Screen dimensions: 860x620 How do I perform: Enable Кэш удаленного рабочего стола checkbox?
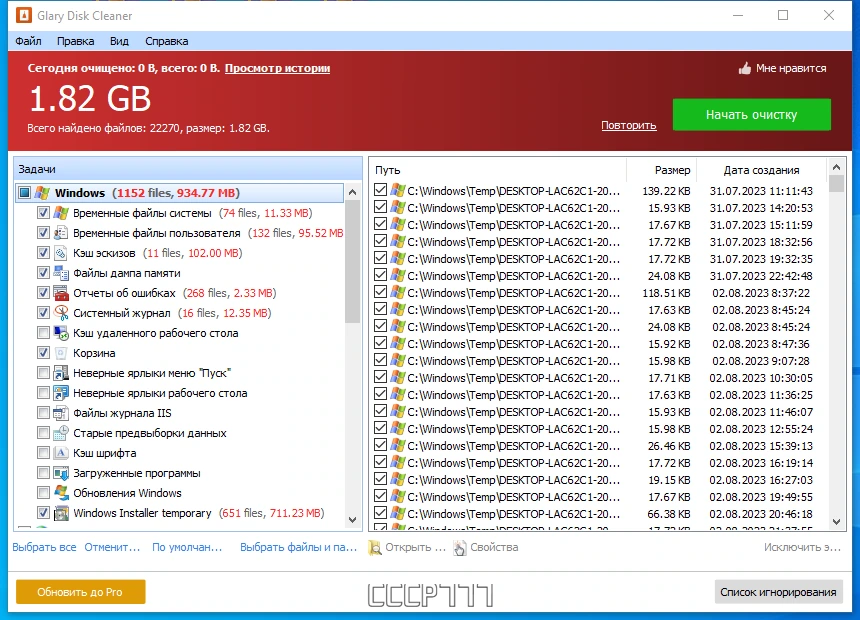pyautogui.click(x=43, y=333)
